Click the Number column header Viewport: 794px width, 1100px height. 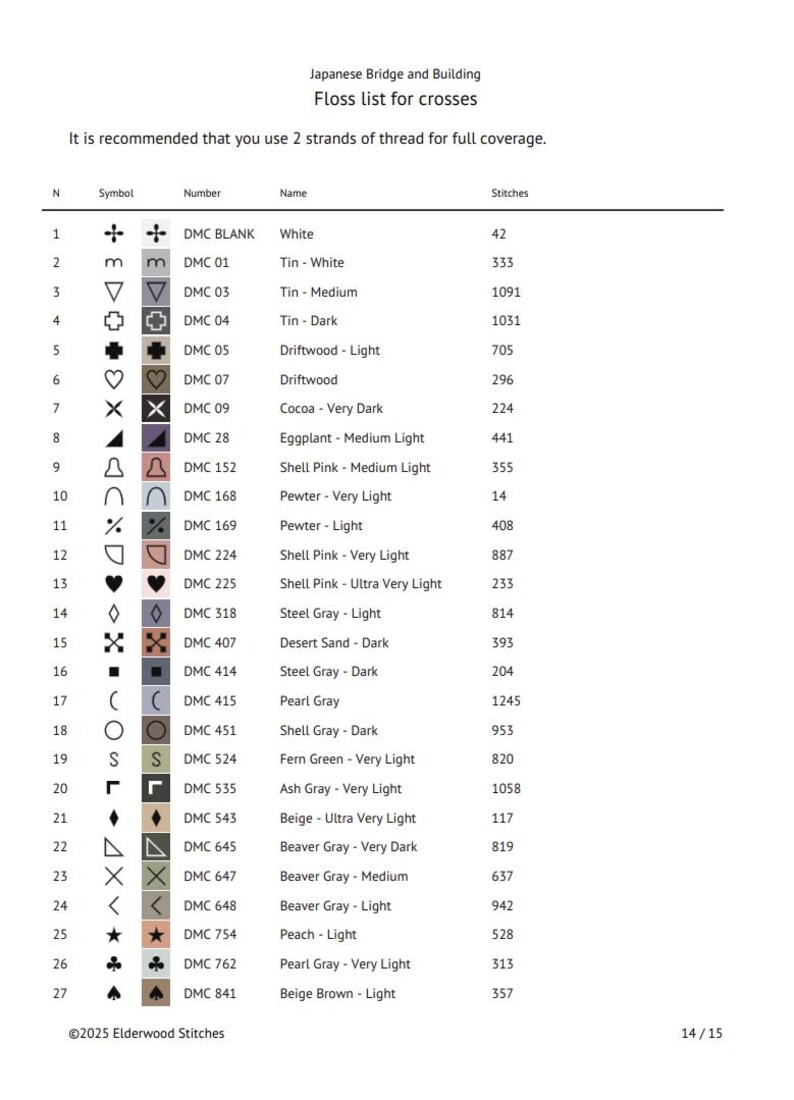click(202, 193)
